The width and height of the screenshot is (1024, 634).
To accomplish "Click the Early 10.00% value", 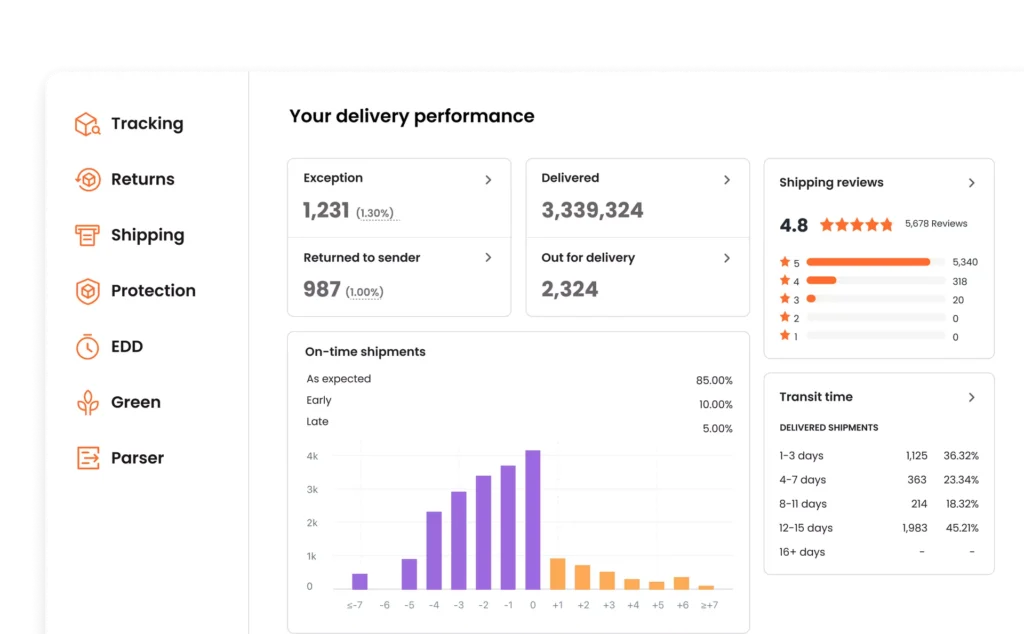I will point(716,404).
